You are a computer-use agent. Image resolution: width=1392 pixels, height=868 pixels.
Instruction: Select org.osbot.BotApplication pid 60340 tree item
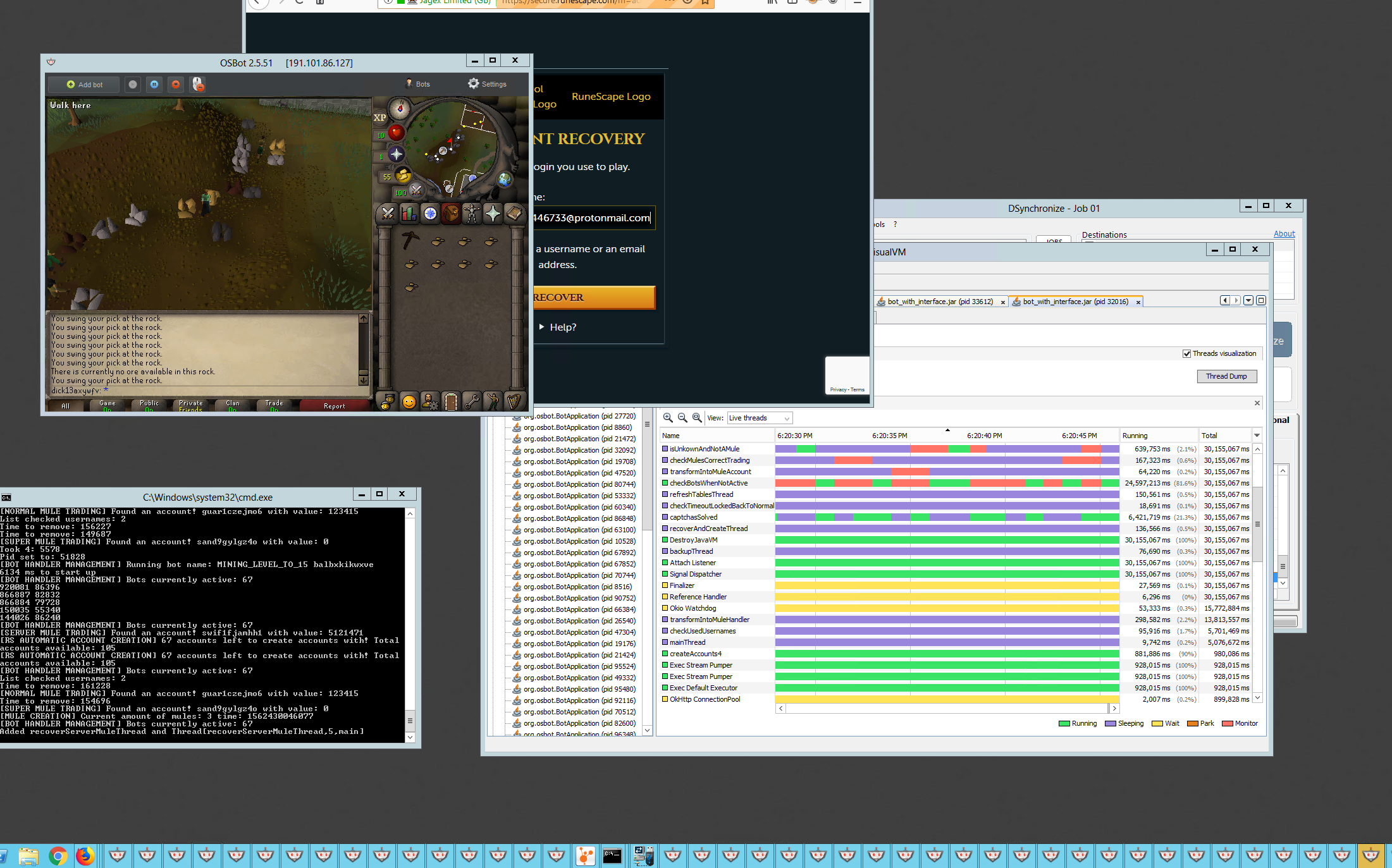(574, 507)
